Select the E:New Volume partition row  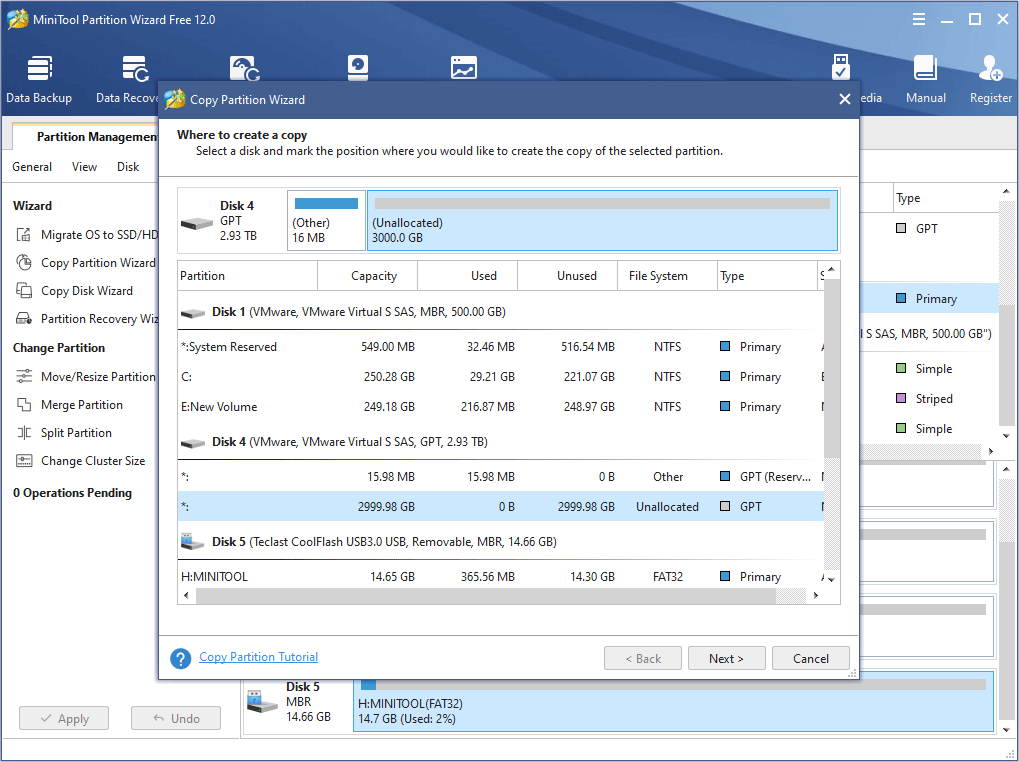click(500, 407)
